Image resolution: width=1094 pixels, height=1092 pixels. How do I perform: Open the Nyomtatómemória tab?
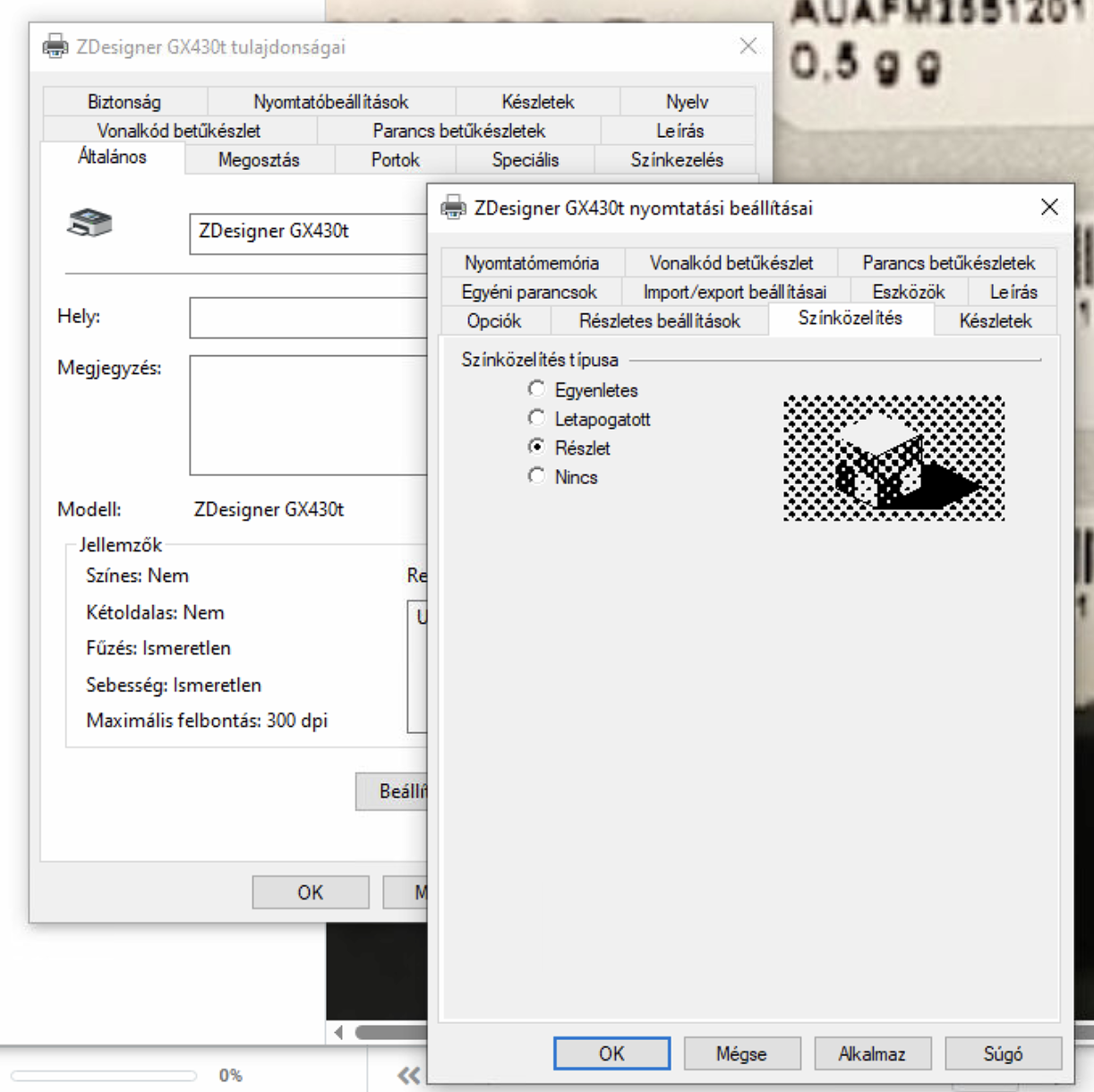click(531, 263)
